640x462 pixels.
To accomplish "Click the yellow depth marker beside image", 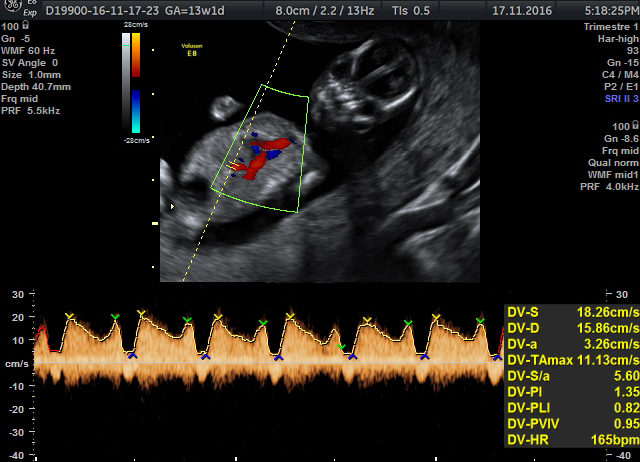I will 155,223.
